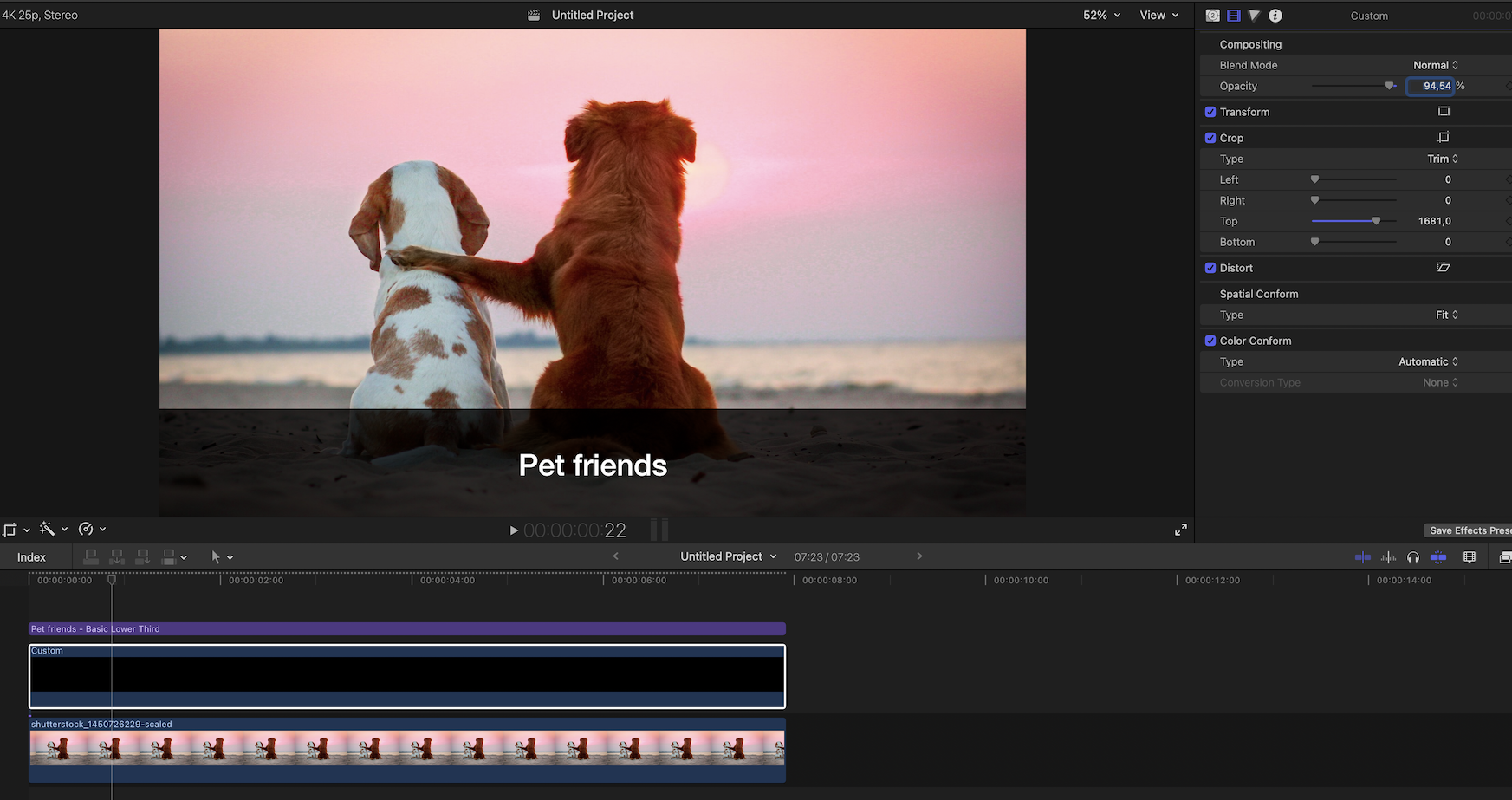Switch to the Video inspector tab
This screenshot has width=1512, height=800.
tap(1233, 16)
